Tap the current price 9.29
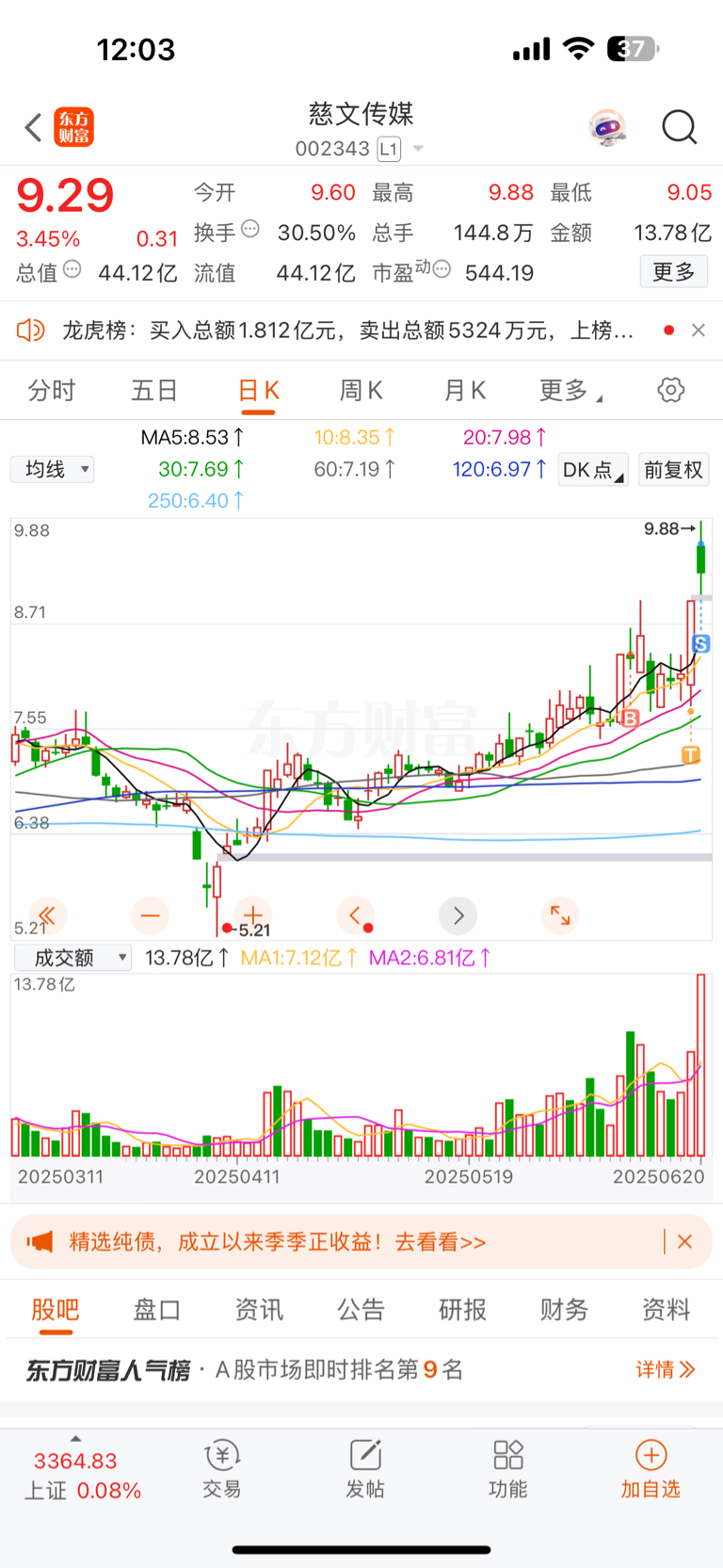The height and width of the screenshot is (1568, 723). coord(65,196)
